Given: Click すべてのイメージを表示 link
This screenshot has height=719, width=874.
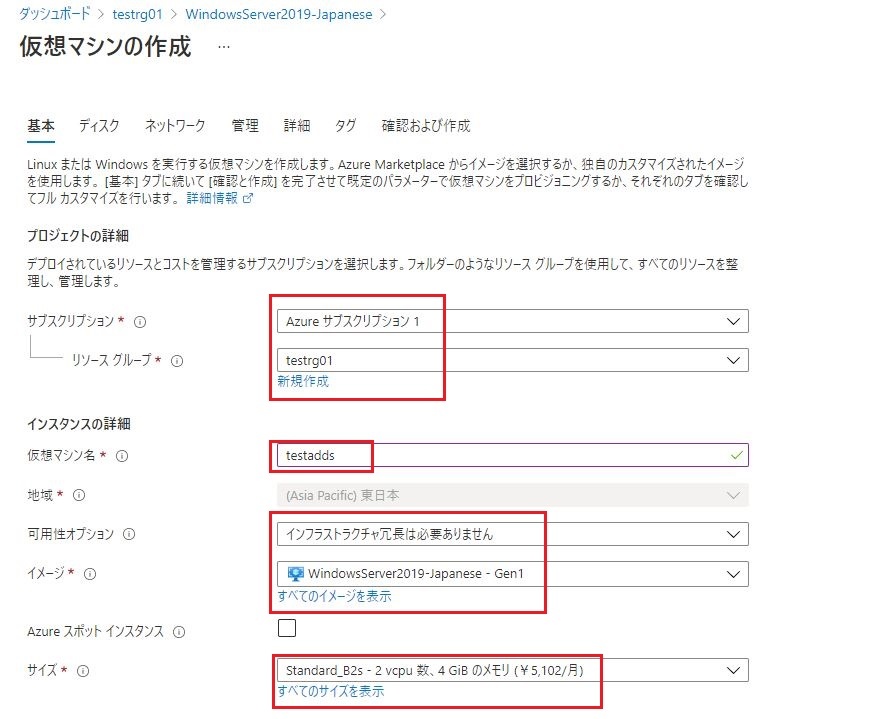Looking at the screenshot, I should [x=334, y=596].
